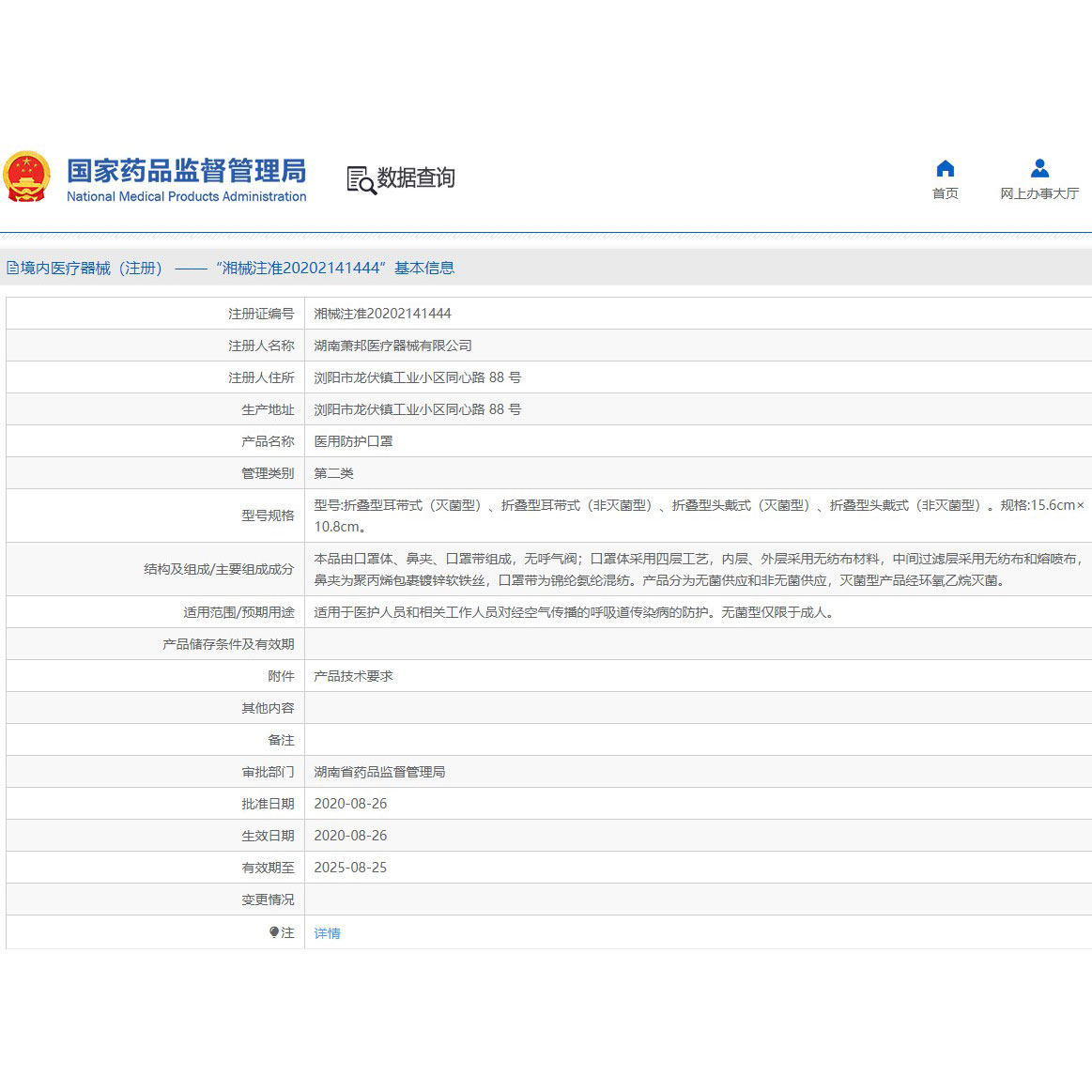Click the 批准日期 value 2020-08-26

pyautogui.click(x=350, y=803)
